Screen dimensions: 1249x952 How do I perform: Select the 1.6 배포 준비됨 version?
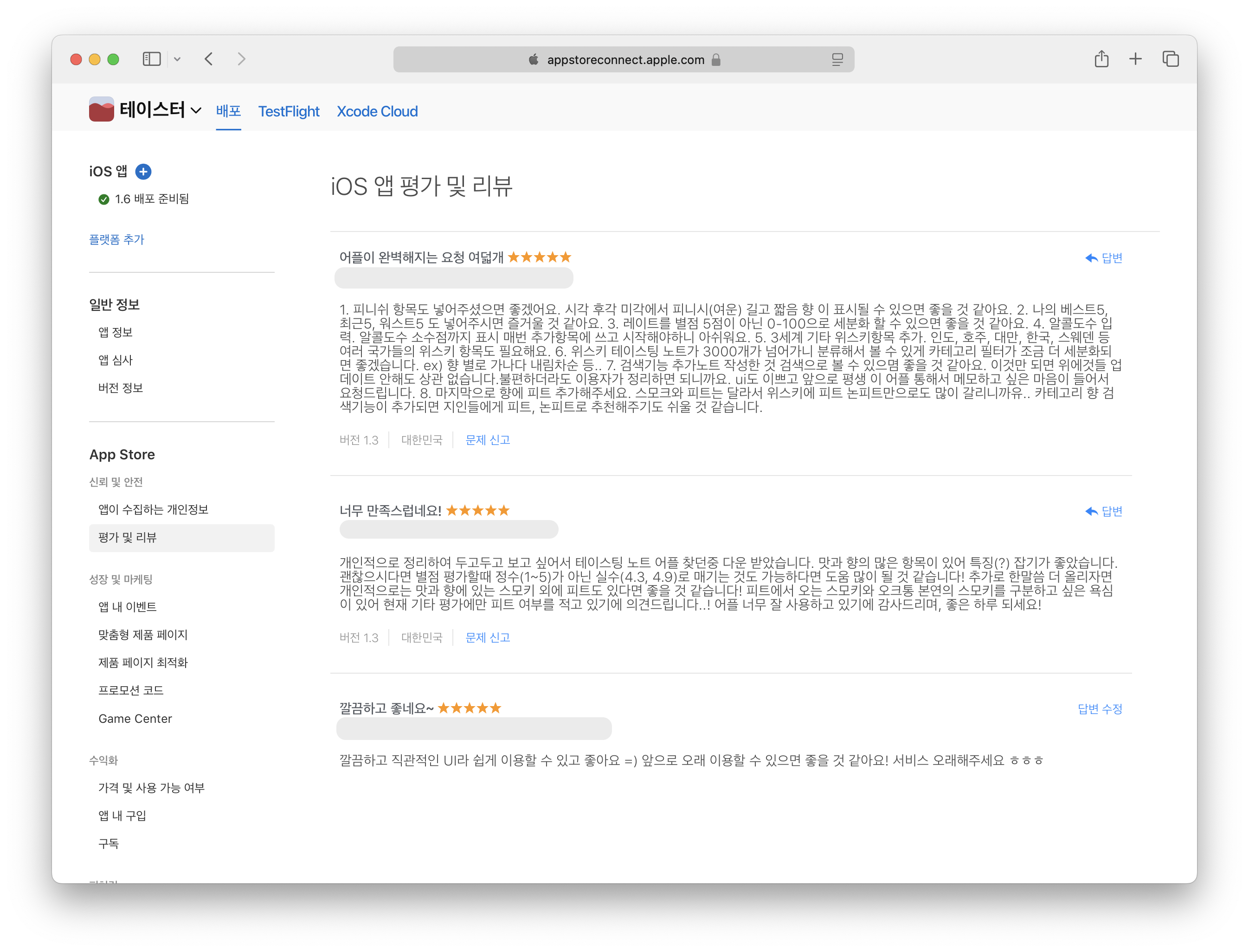pyautogui.click(x=152, y=199)
